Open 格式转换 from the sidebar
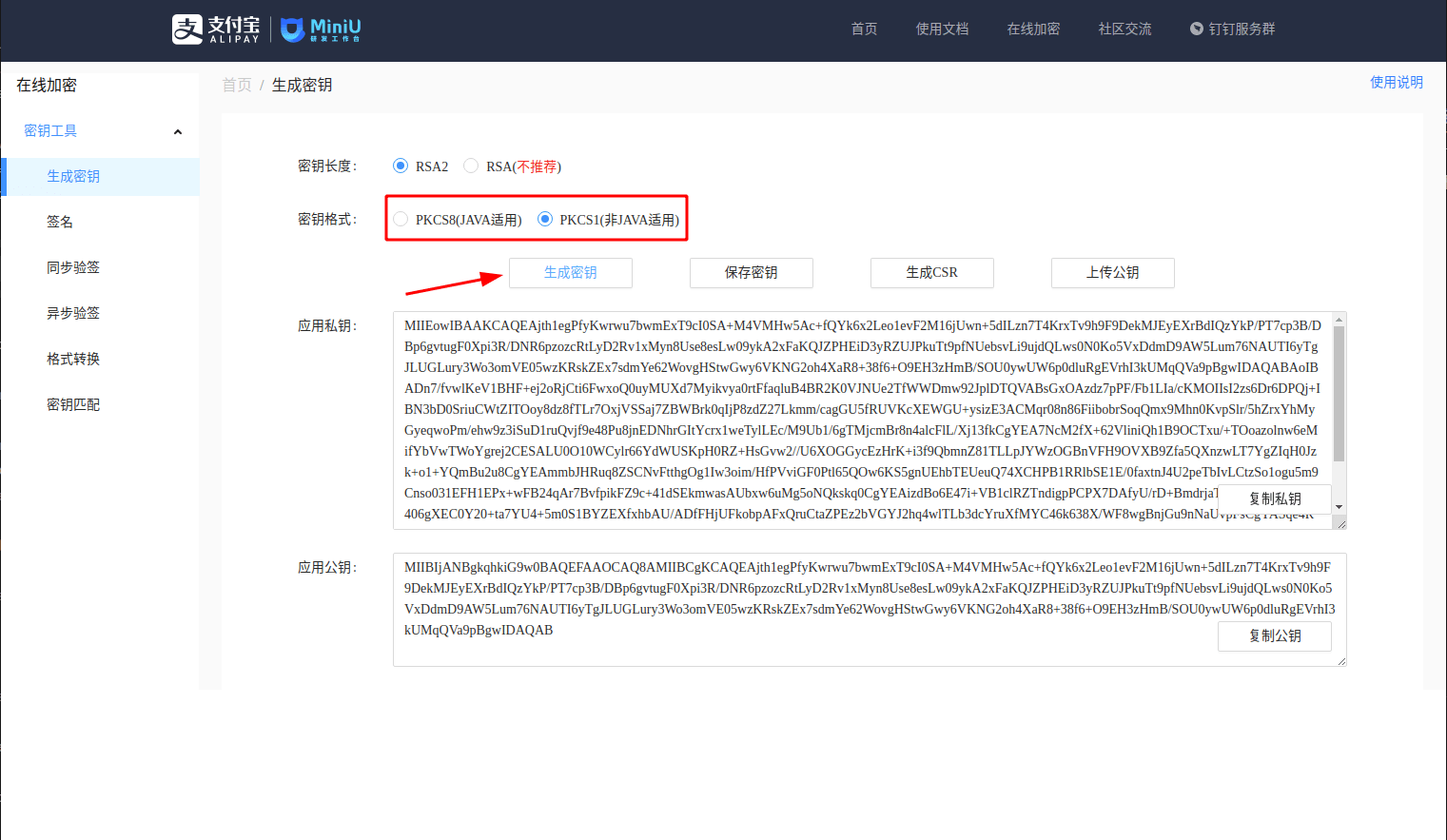The width and height of the screenshot is (1447, 840). click(73, 358)
